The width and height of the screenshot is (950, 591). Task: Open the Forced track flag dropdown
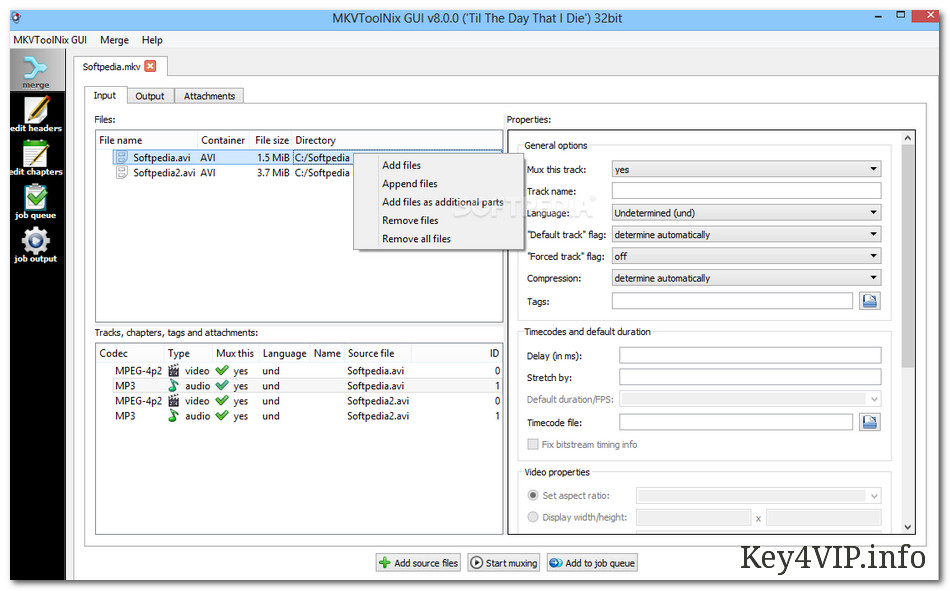[x=746, y=256]
